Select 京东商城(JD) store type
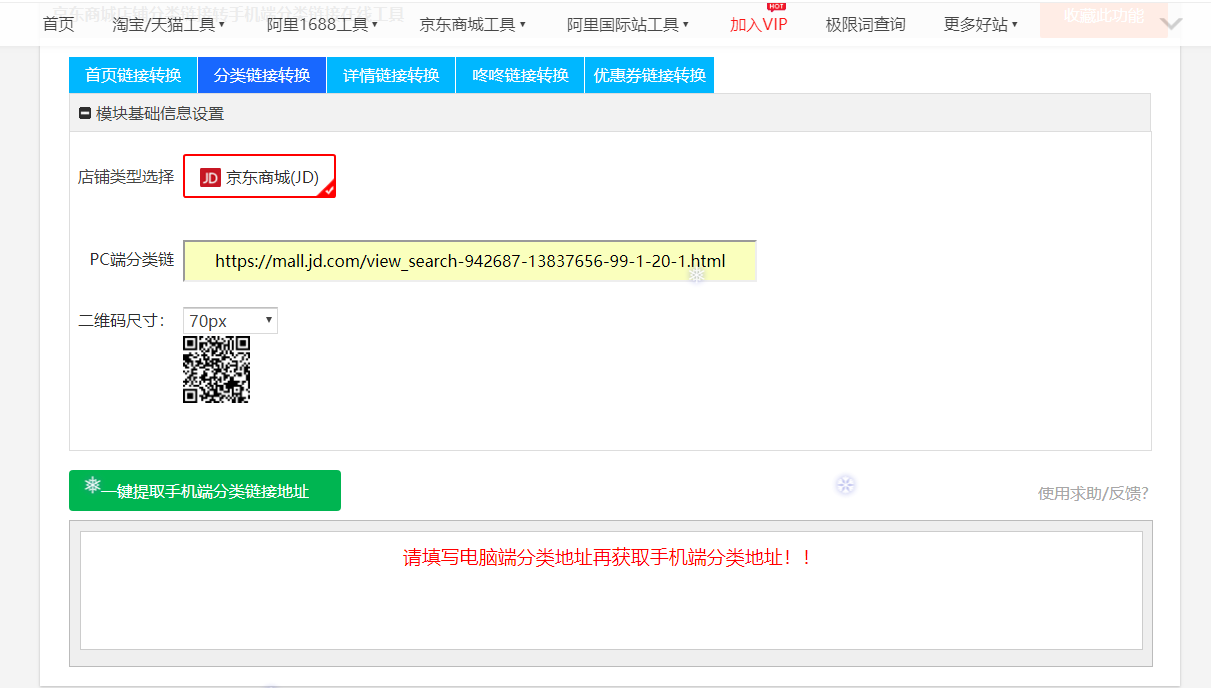Screen dimensions: 1211x688 (259, 176)
